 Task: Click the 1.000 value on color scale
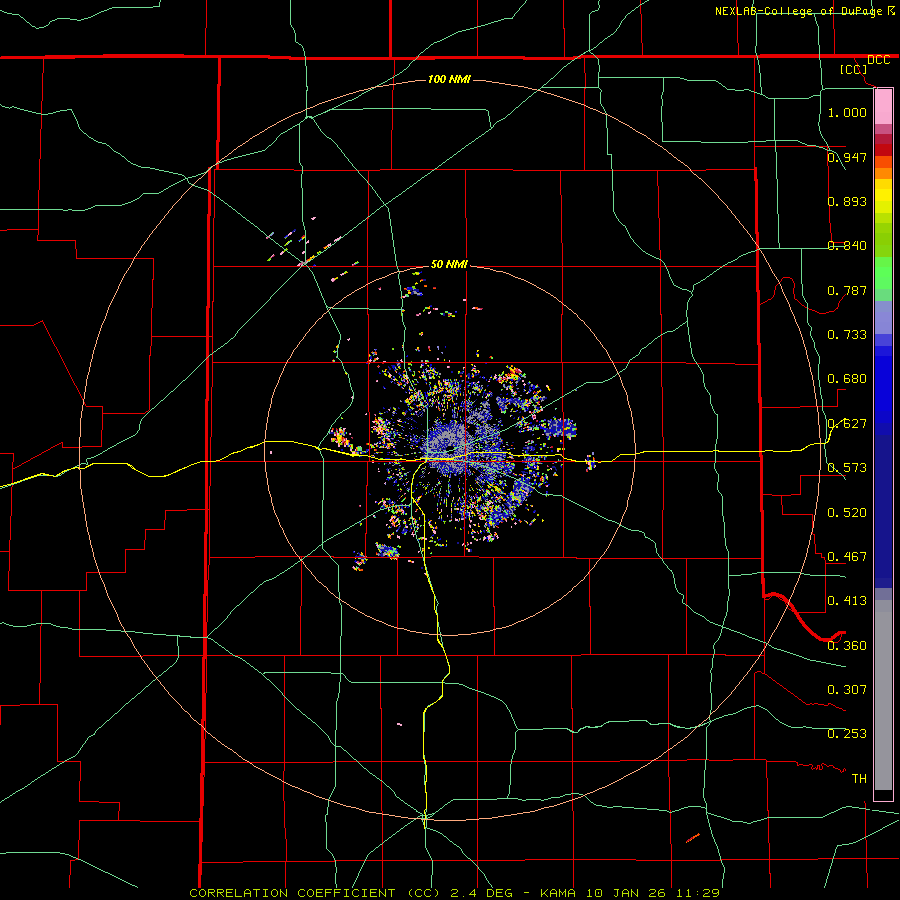847,112
